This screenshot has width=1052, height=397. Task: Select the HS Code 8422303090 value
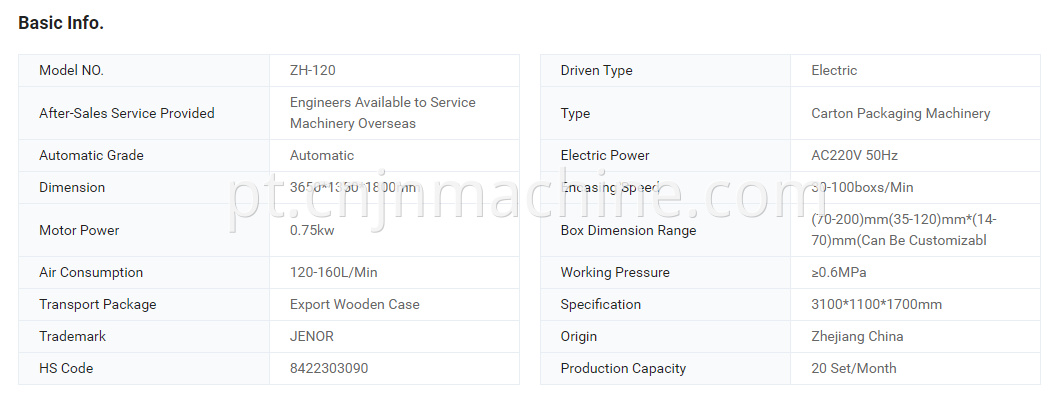tap(329, 368)
